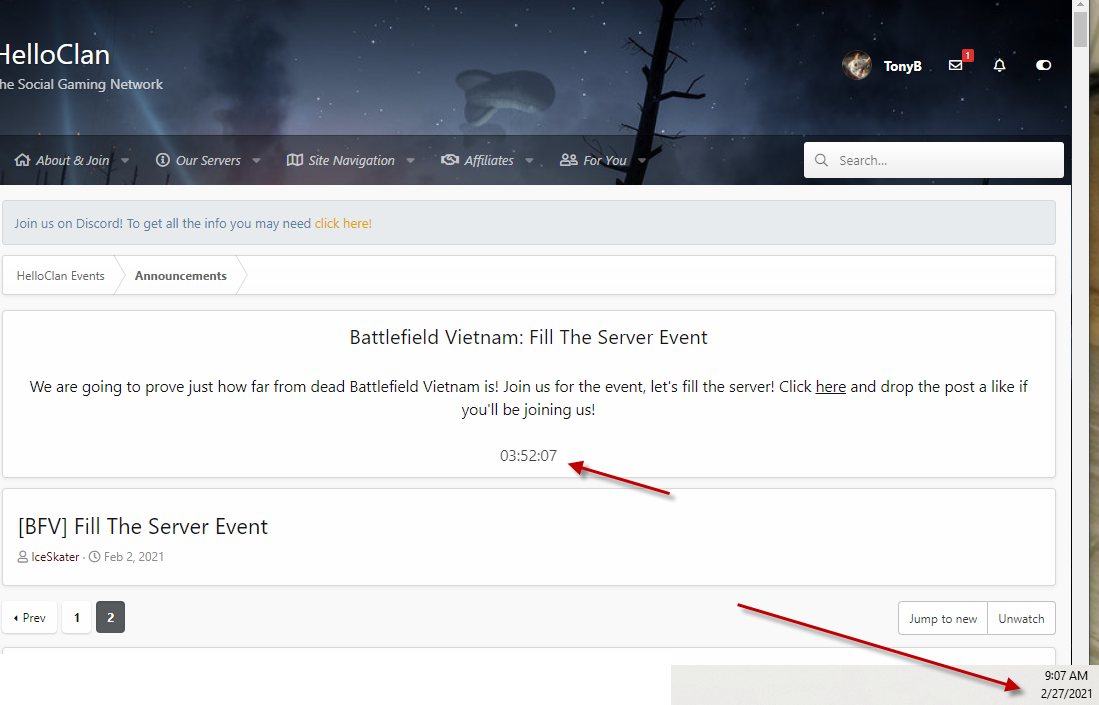Go to page 1 of the thread

click(x=77, y=618)
